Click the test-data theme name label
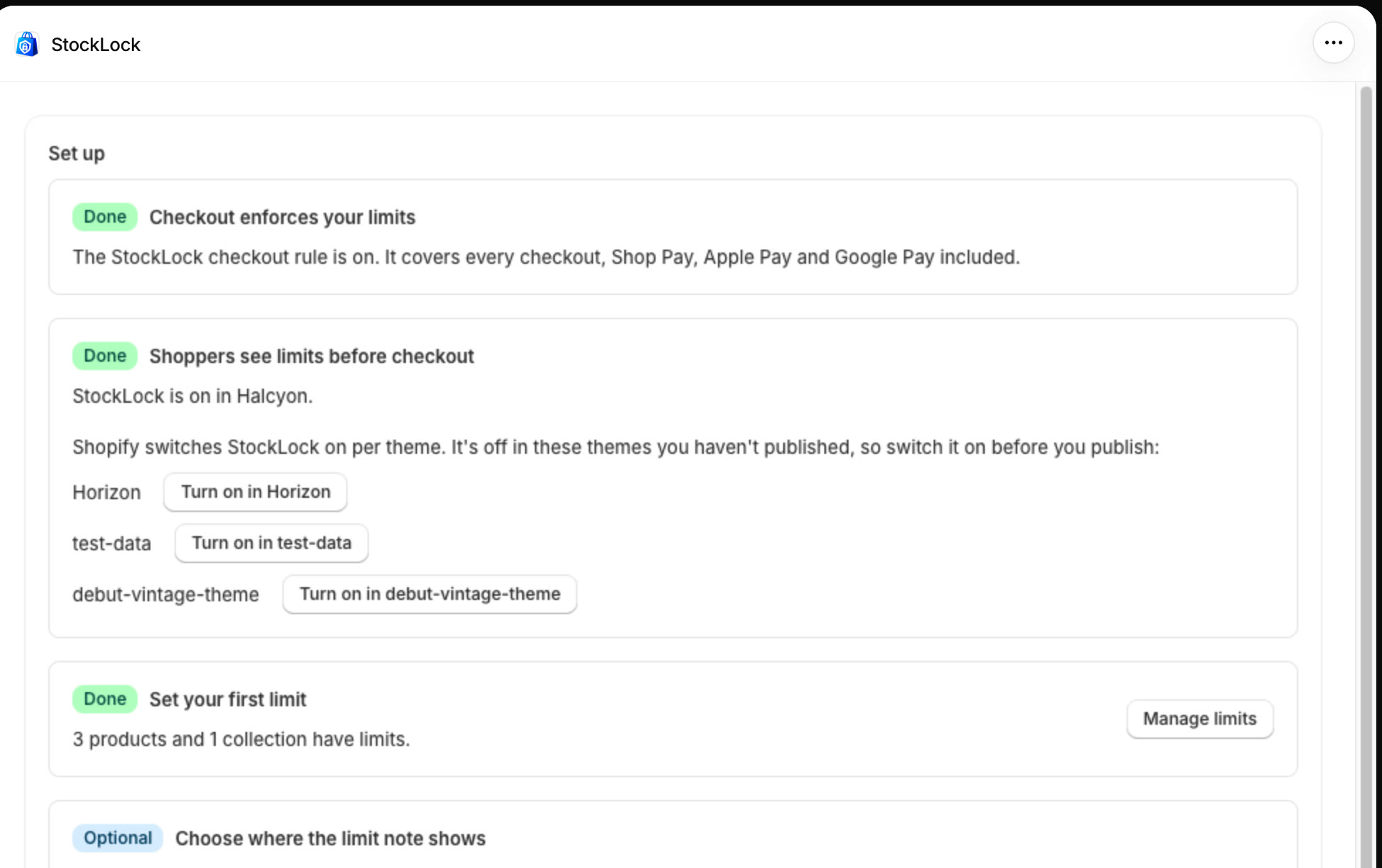 111,543
